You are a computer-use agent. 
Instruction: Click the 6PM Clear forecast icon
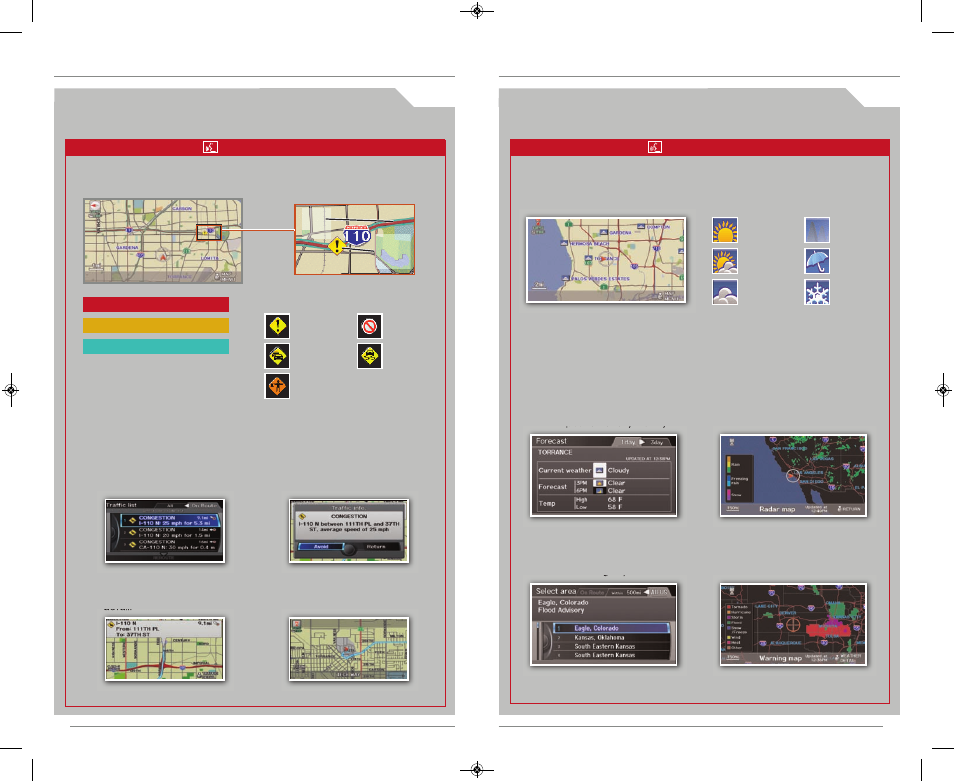[599, 490]
